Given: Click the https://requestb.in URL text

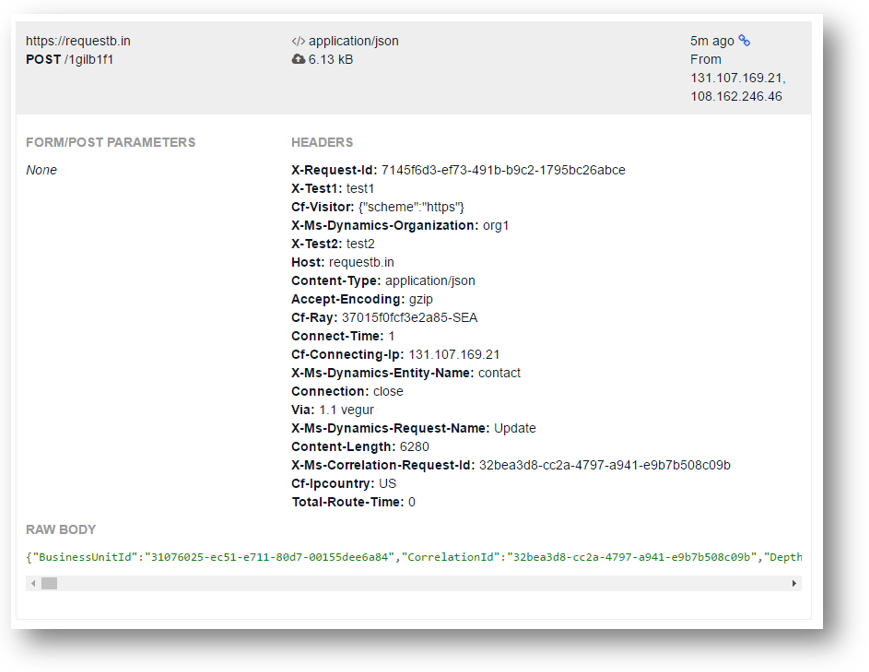Looking at the screenshot, I should [x=78, y=41].
